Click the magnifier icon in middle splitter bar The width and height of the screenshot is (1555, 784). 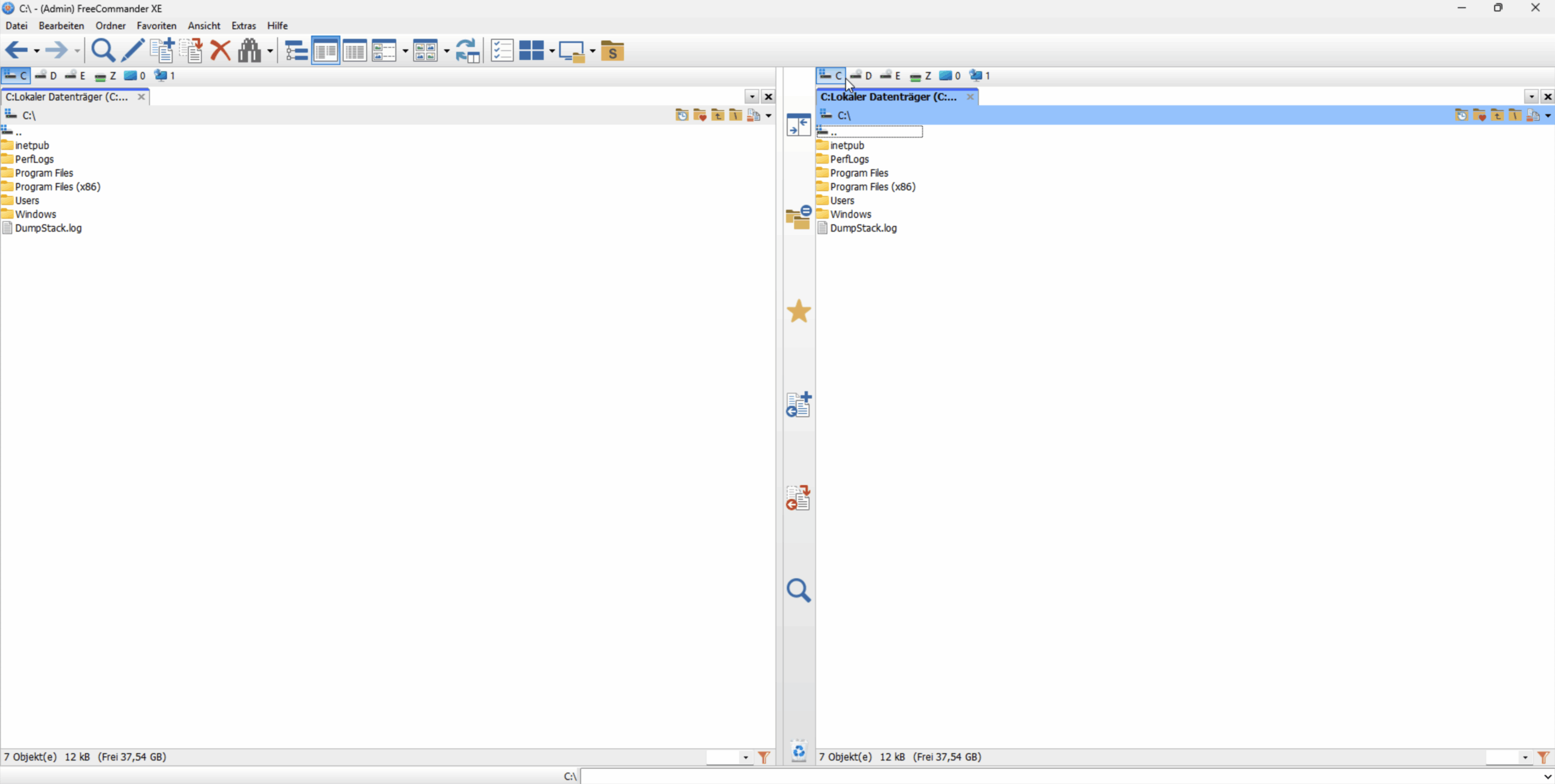coord(798,590)
